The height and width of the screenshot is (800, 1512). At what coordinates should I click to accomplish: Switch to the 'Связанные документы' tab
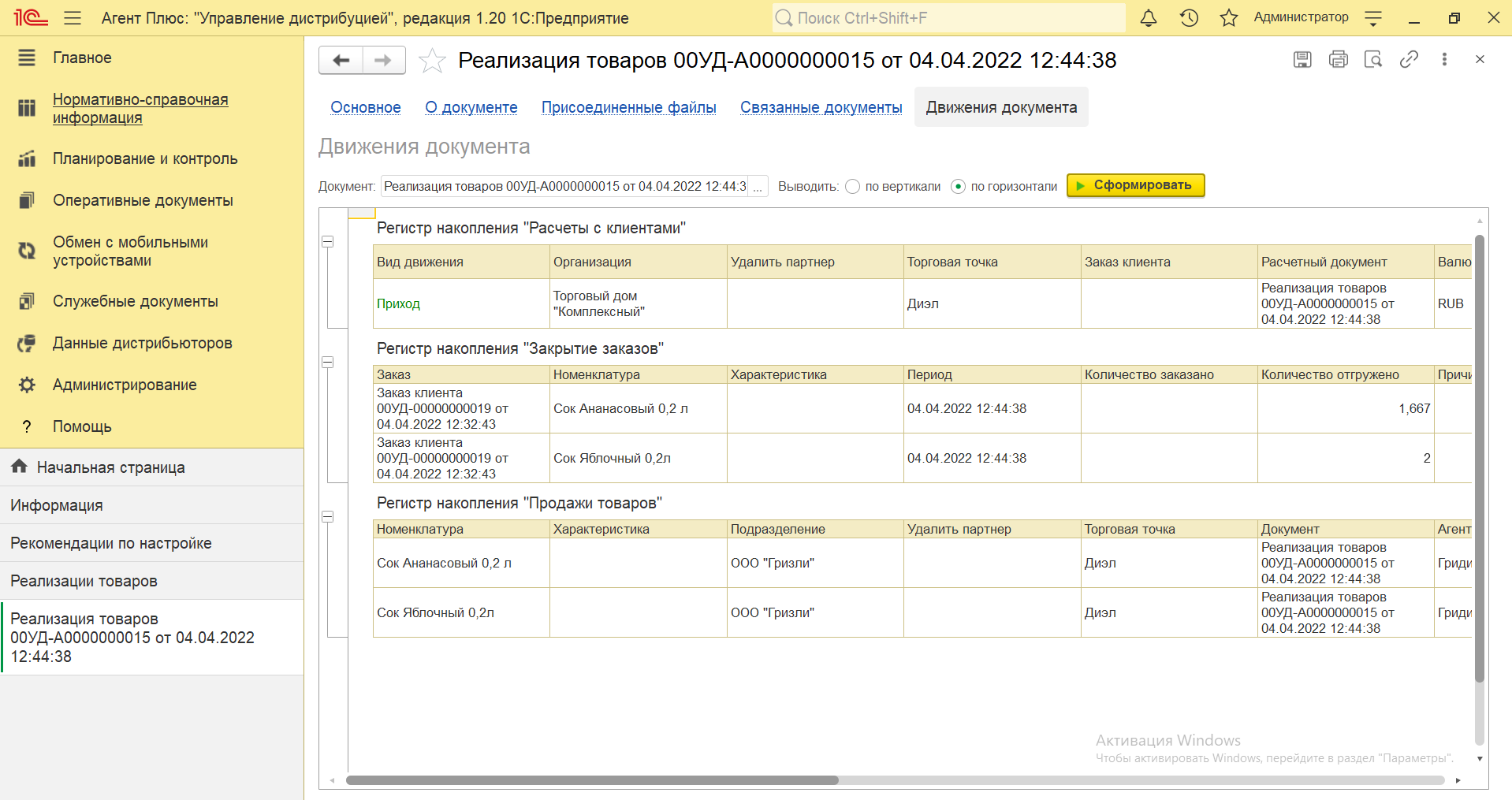tap(821, 107)
